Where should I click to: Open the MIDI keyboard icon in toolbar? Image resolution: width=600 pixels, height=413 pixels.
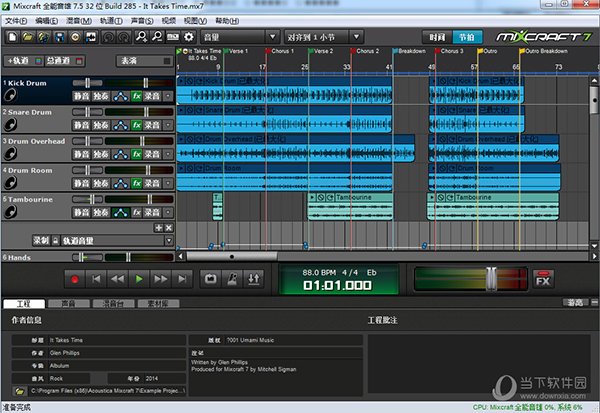point(173,37)
